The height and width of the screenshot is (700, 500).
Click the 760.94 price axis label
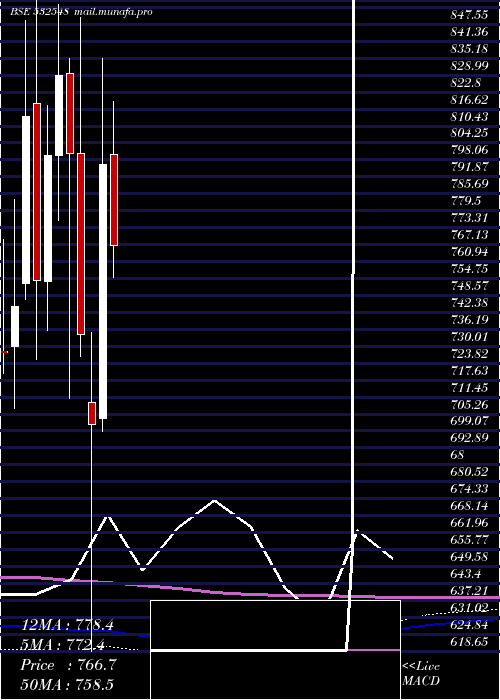pos(469,252)
